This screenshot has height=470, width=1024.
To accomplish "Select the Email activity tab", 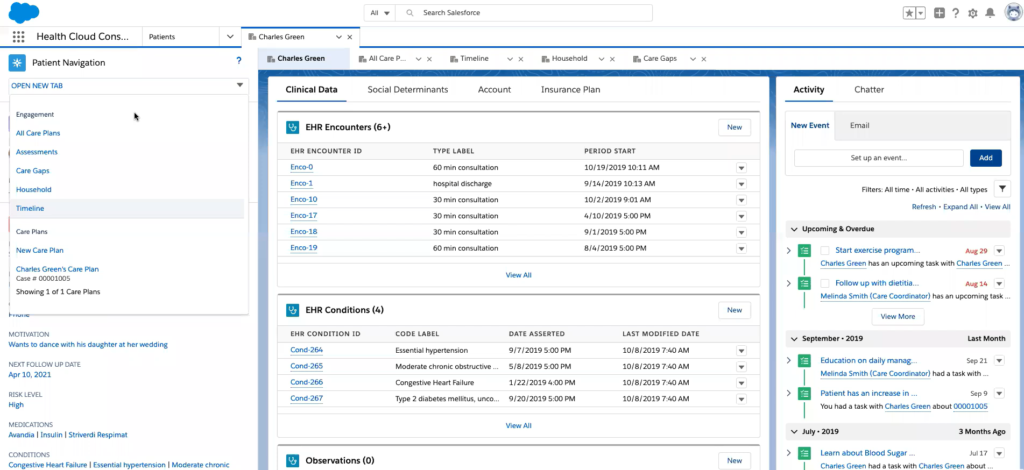I will click(x=859, y=125).
